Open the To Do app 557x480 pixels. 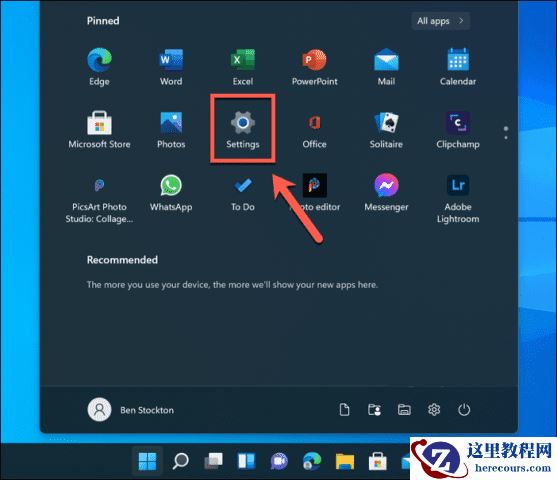point(243,193)
